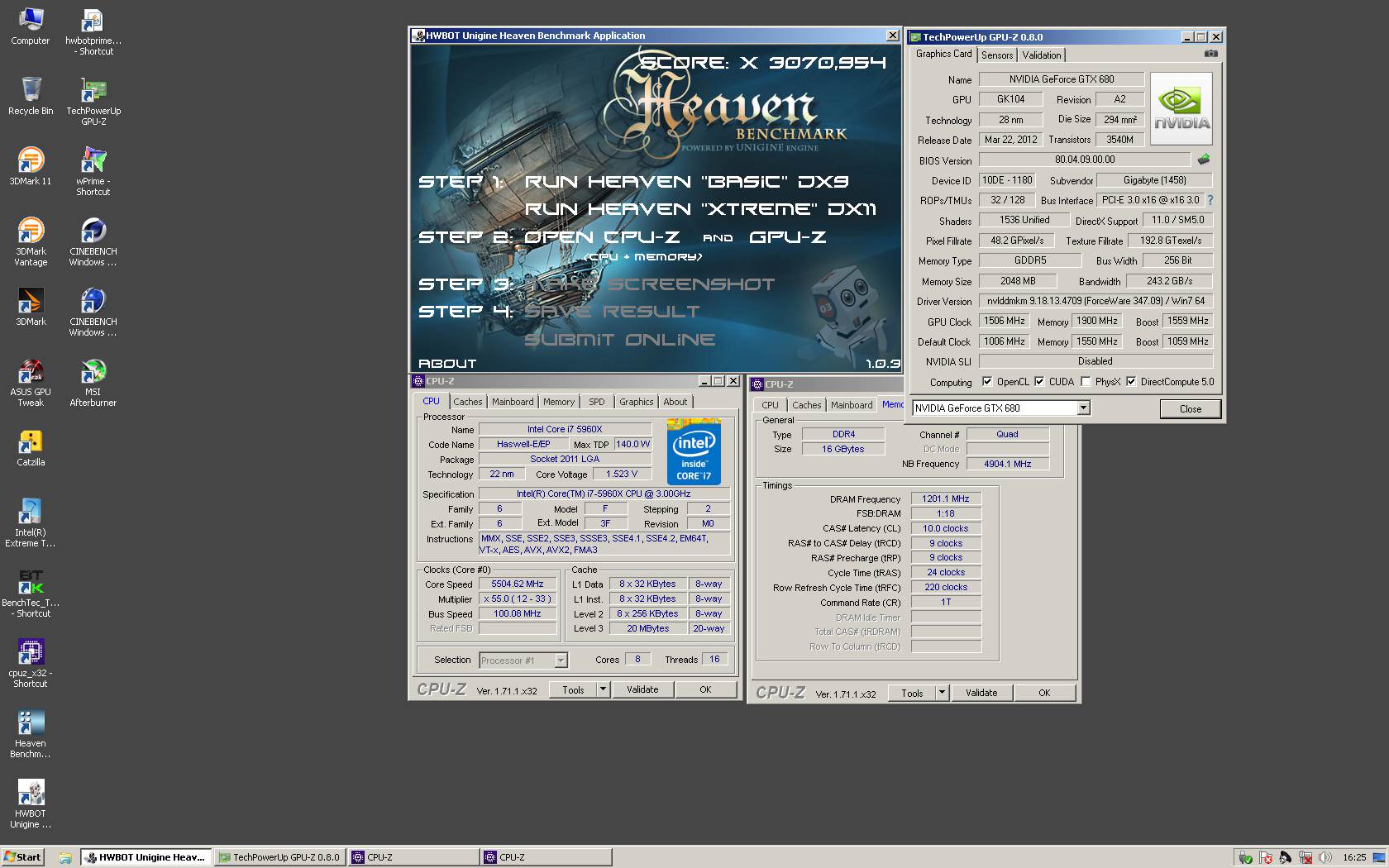
Task: Enable the PhysX checkbox in GPU-Z
Action: point(1086,382)
